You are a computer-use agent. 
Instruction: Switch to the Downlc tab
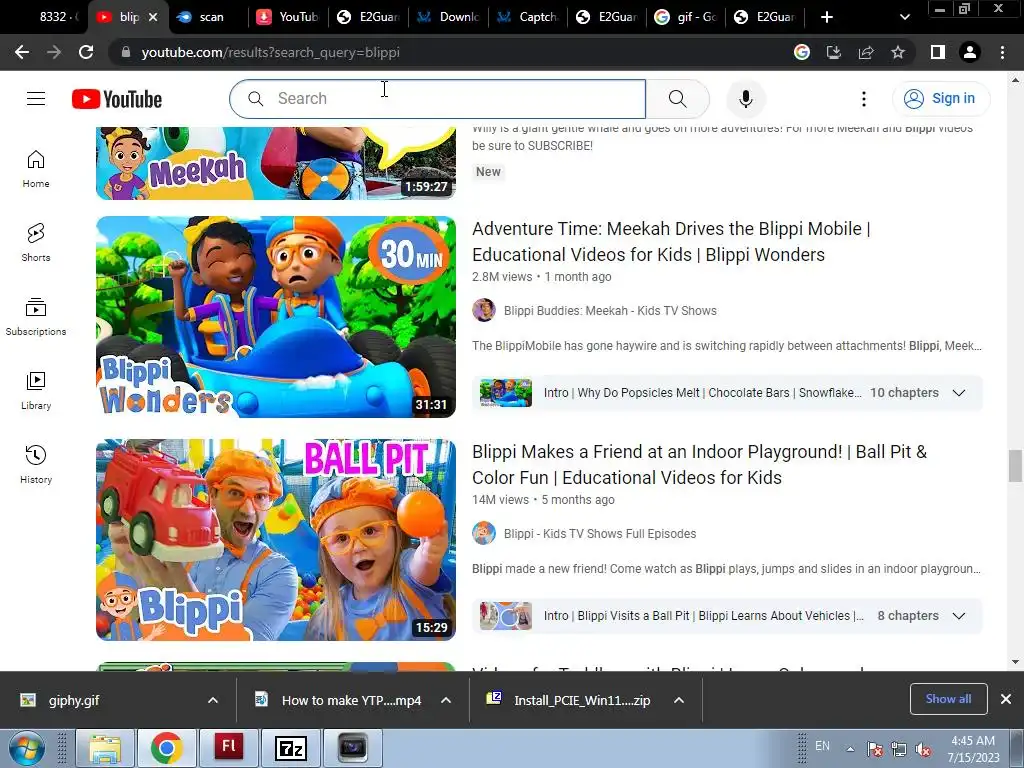click(449, 17)
